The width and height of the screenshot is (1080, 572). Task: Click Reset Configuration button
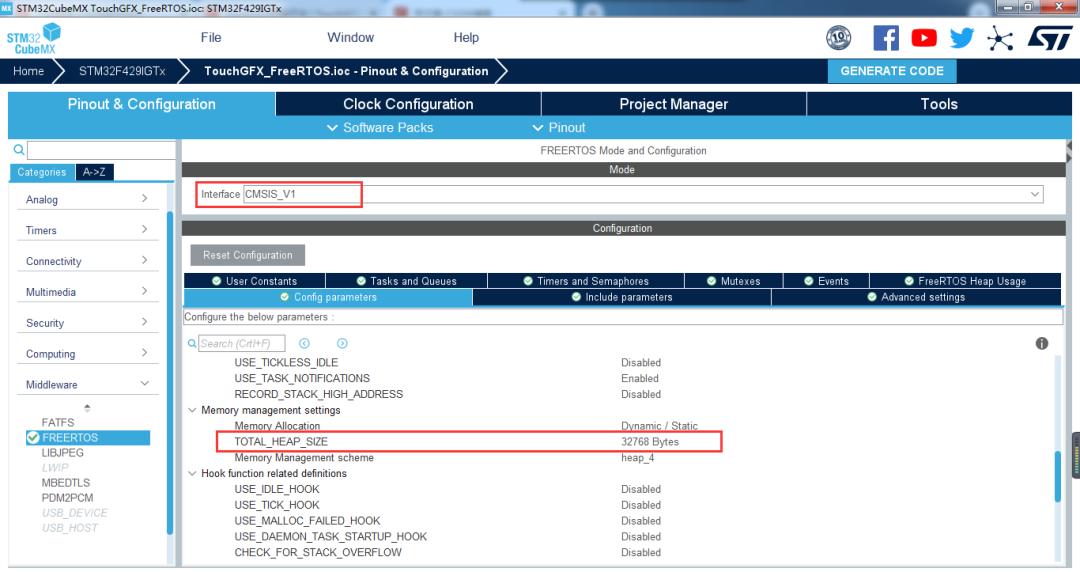pyautogui.click(x=247, y=255)
